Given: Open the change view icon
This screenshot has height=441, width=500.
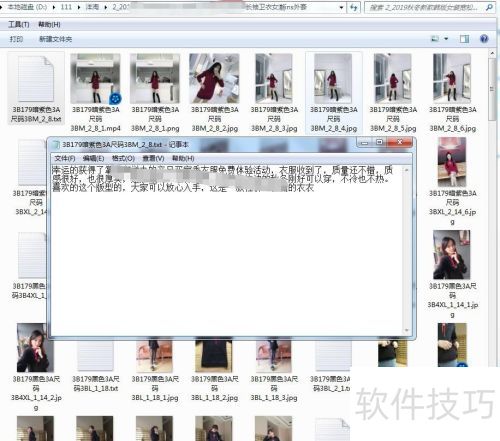Looking at the screenshot, I should coord(435,39).
